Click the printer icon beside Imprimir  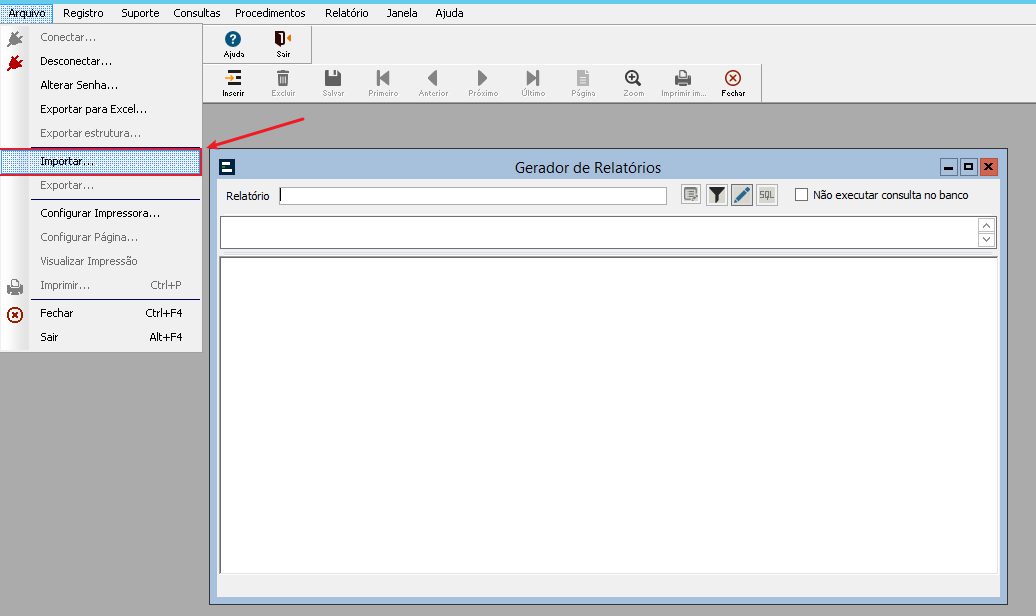pyautogui.click(x=15, y=287)
